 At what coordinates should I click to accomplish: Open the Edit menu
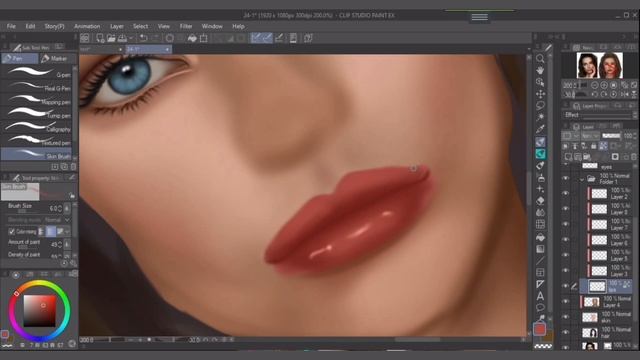click(30, 26)
